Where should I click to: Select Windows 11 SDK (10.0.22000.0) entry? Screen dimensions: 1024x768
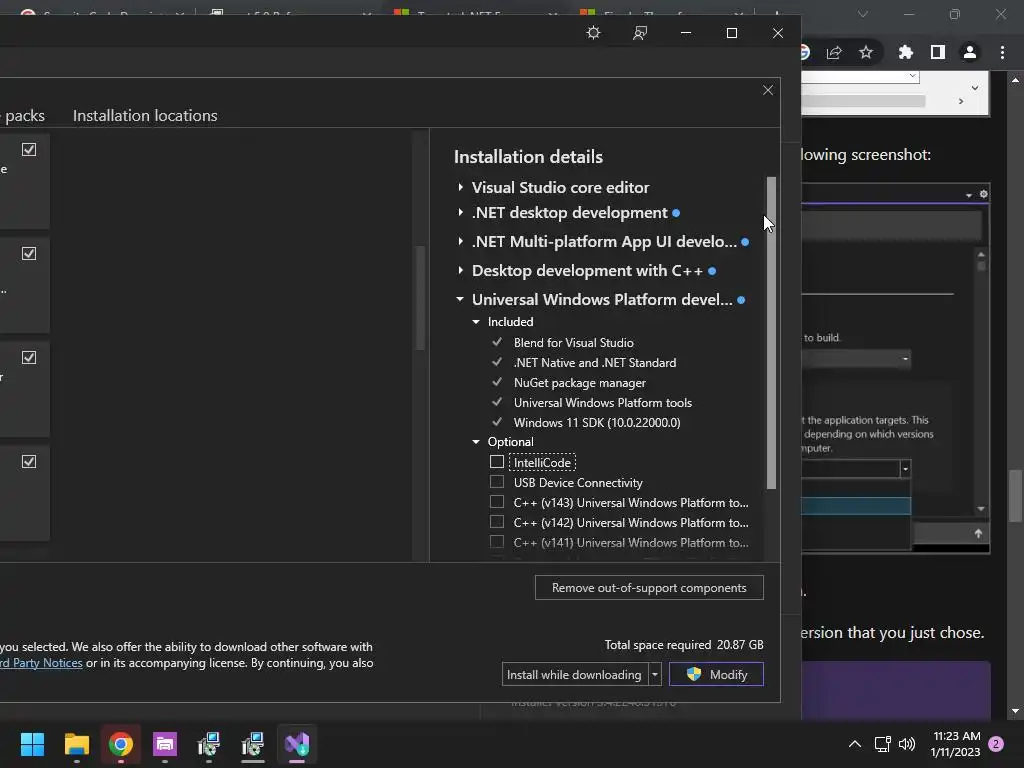pyautogui.click(x=597, y=423)
